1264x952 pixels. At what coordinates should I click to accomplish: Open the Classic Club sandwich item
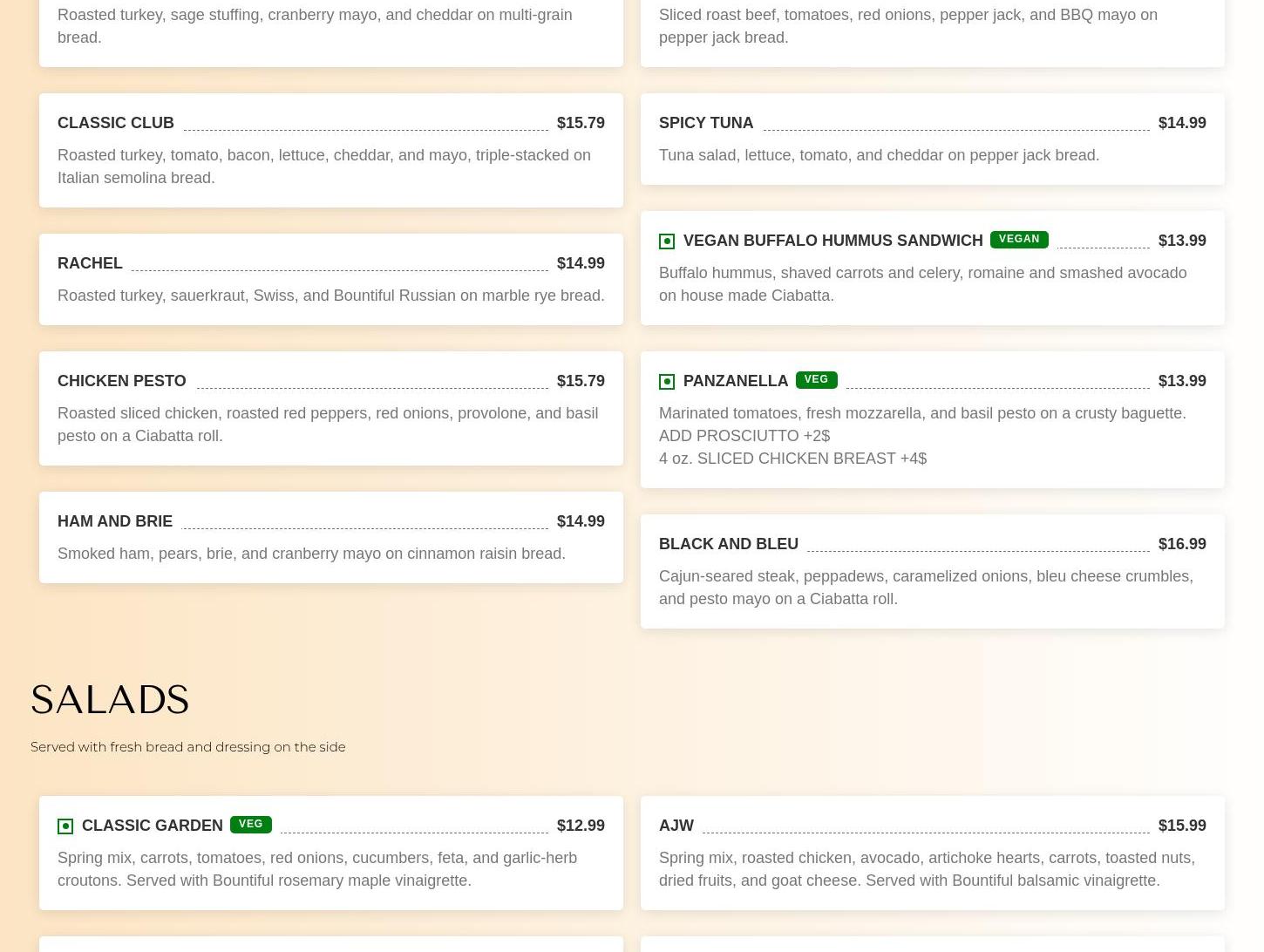(x=116, y=123)
